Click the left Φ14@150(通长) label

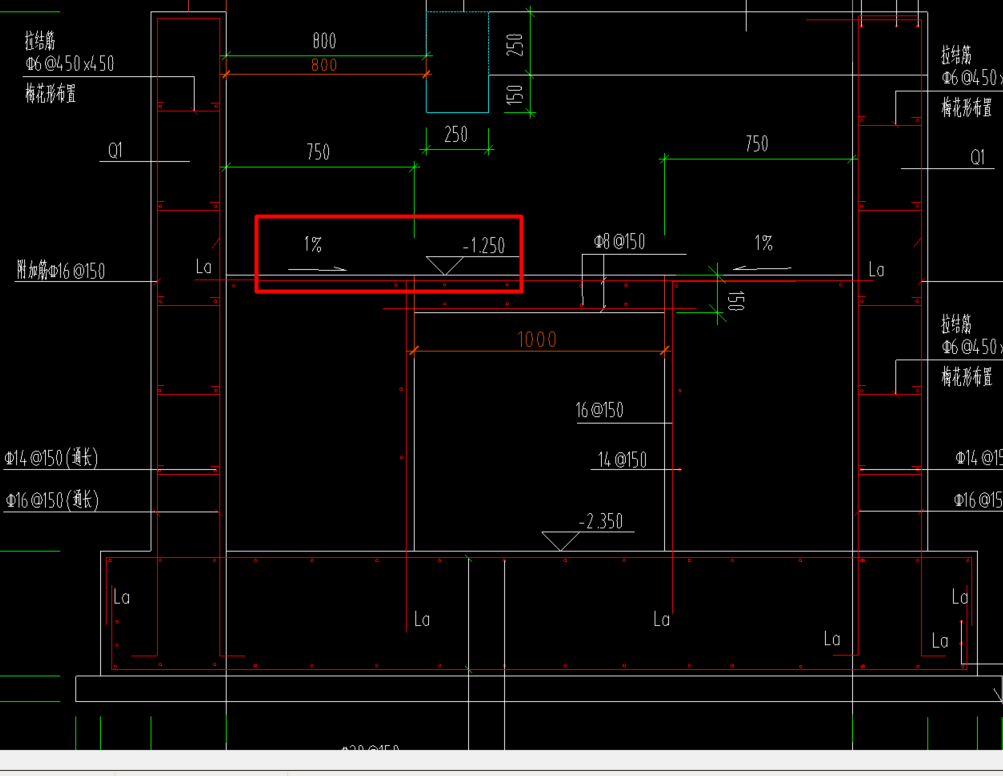pos(51,458)
